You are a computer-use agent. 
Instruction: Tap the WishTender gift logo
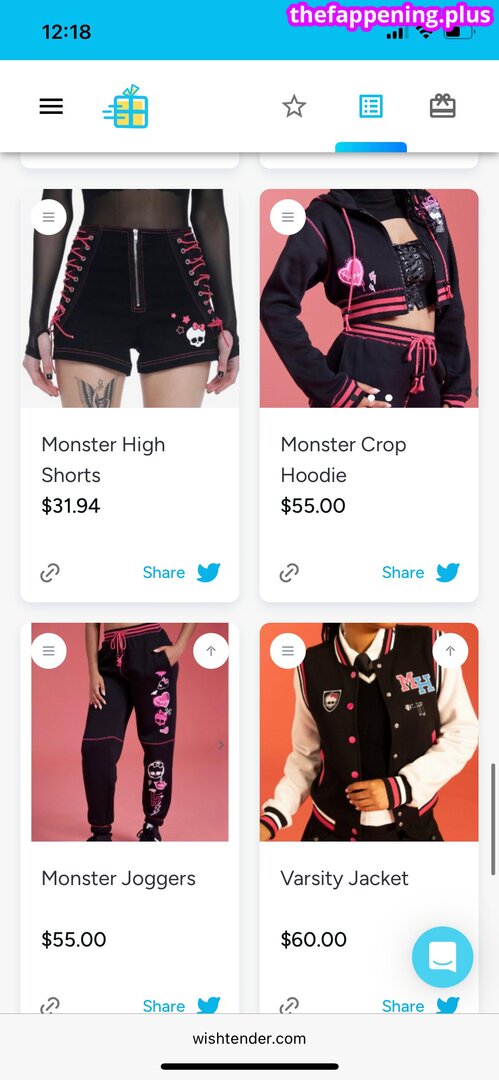click(x=126, y=107)
